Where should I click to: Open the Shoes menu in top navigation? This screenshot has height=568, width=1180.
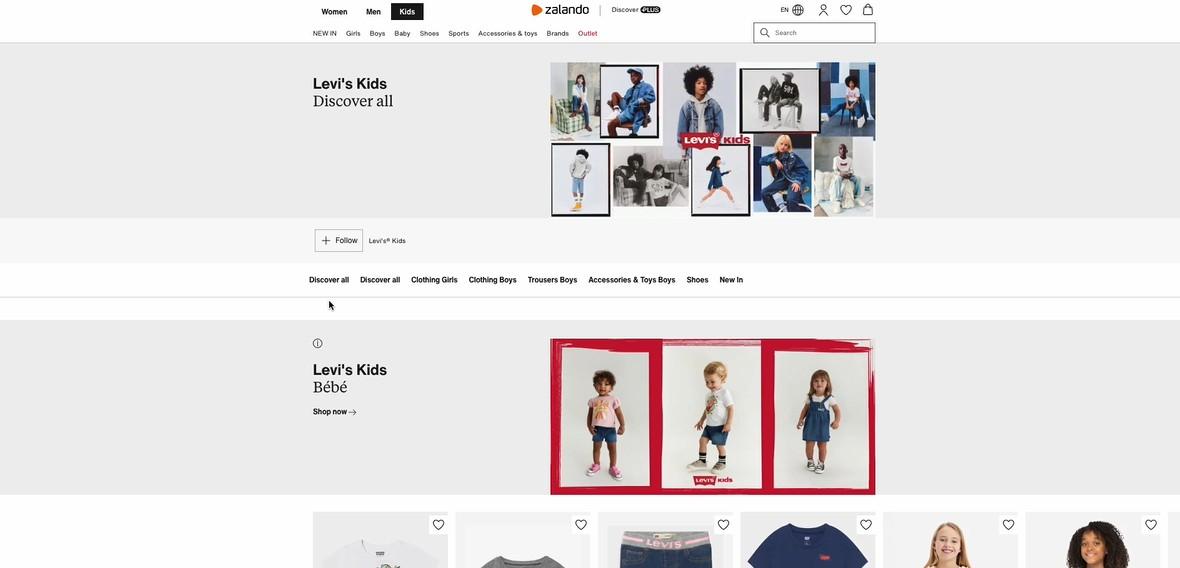pos(429,33)
